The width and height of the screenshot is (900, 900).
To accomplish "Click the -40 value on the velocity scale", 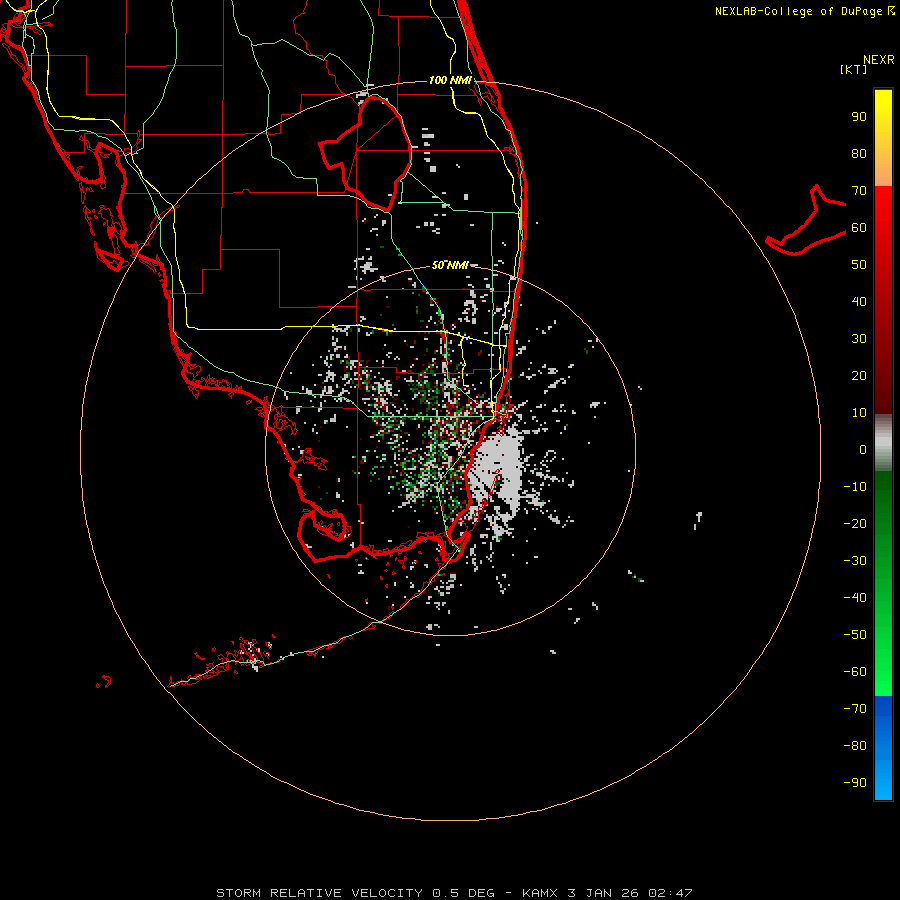I will point(855,598).
